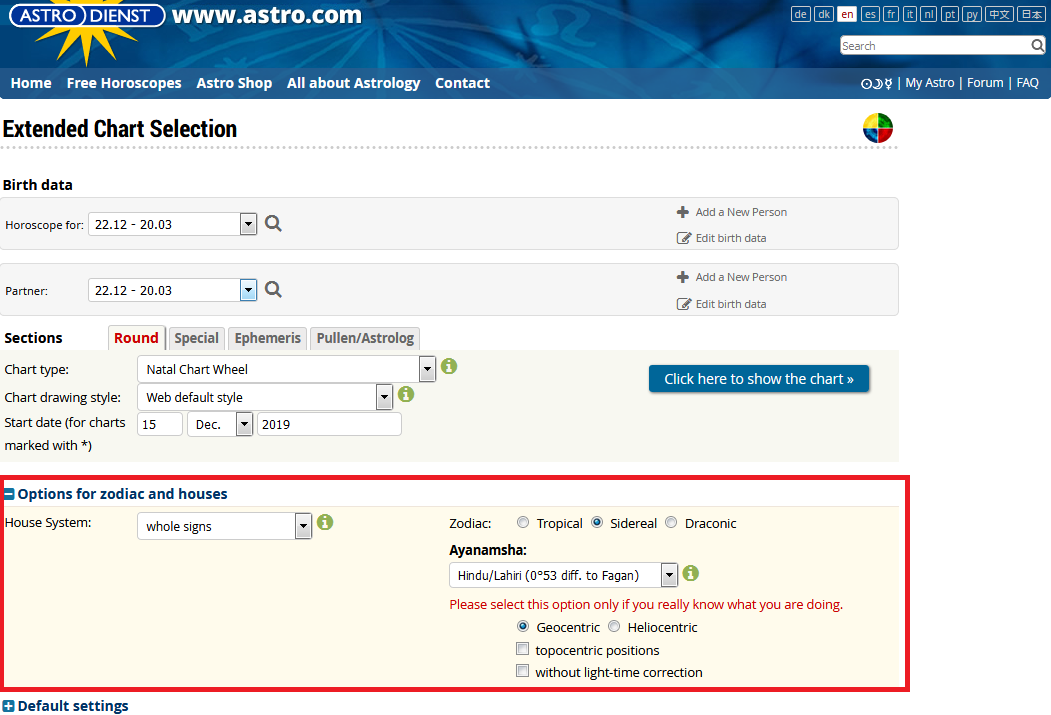
Task: Select the Tropical zodiac radio button
Action: tap(523, 523)
